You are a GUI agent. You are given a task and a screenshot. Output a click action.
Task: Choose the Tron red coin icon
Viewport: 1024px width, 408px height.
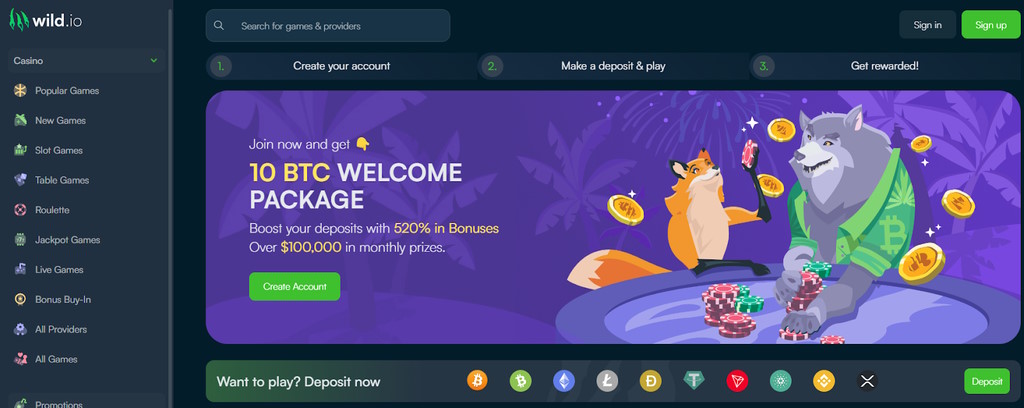coord(737,381)
